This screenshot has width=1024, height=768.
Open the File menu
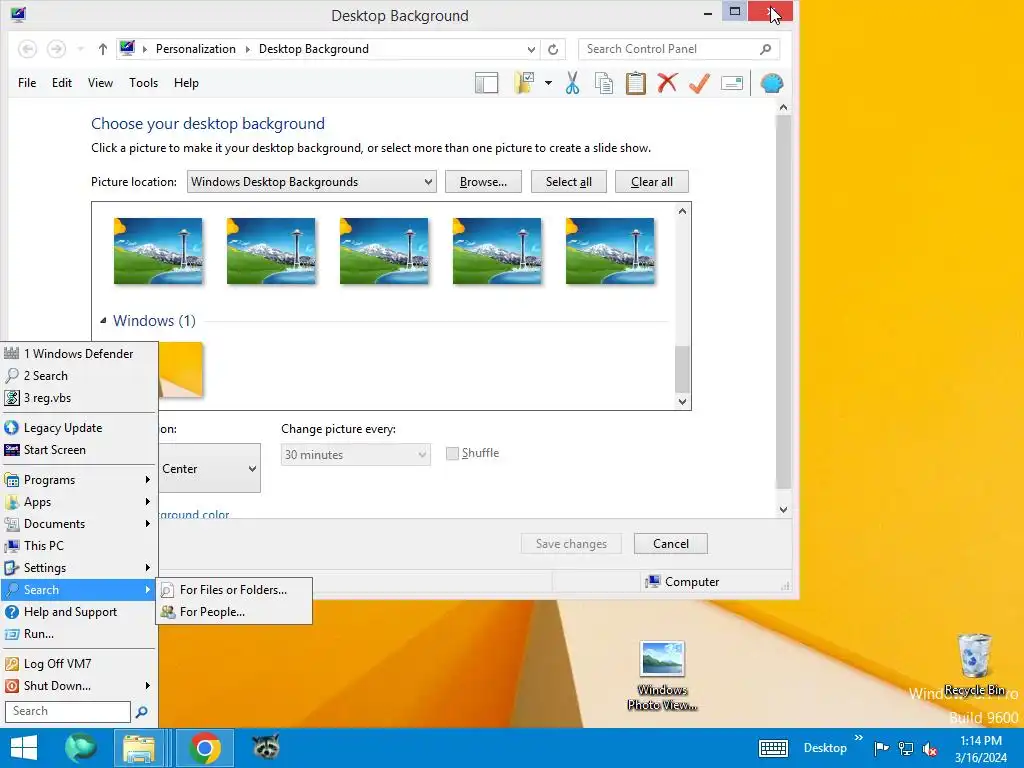coord(27,83)
